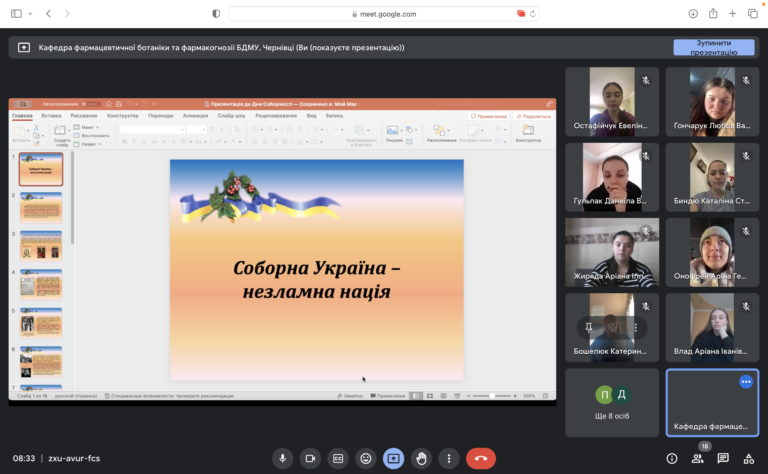
Task: Hang up with red leave call button
Action: tap(481, 458)
